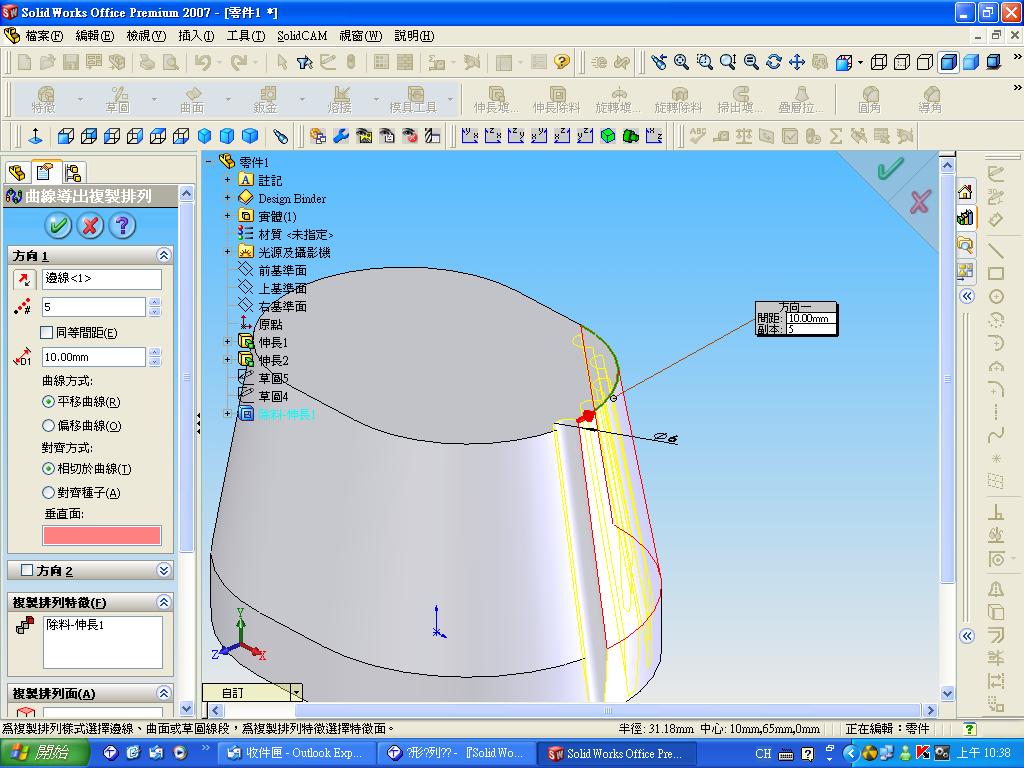The width and height of the screenshot is (1024, 768).
Task: Click 導角 chamfer tool
Action: coord(930,99)
